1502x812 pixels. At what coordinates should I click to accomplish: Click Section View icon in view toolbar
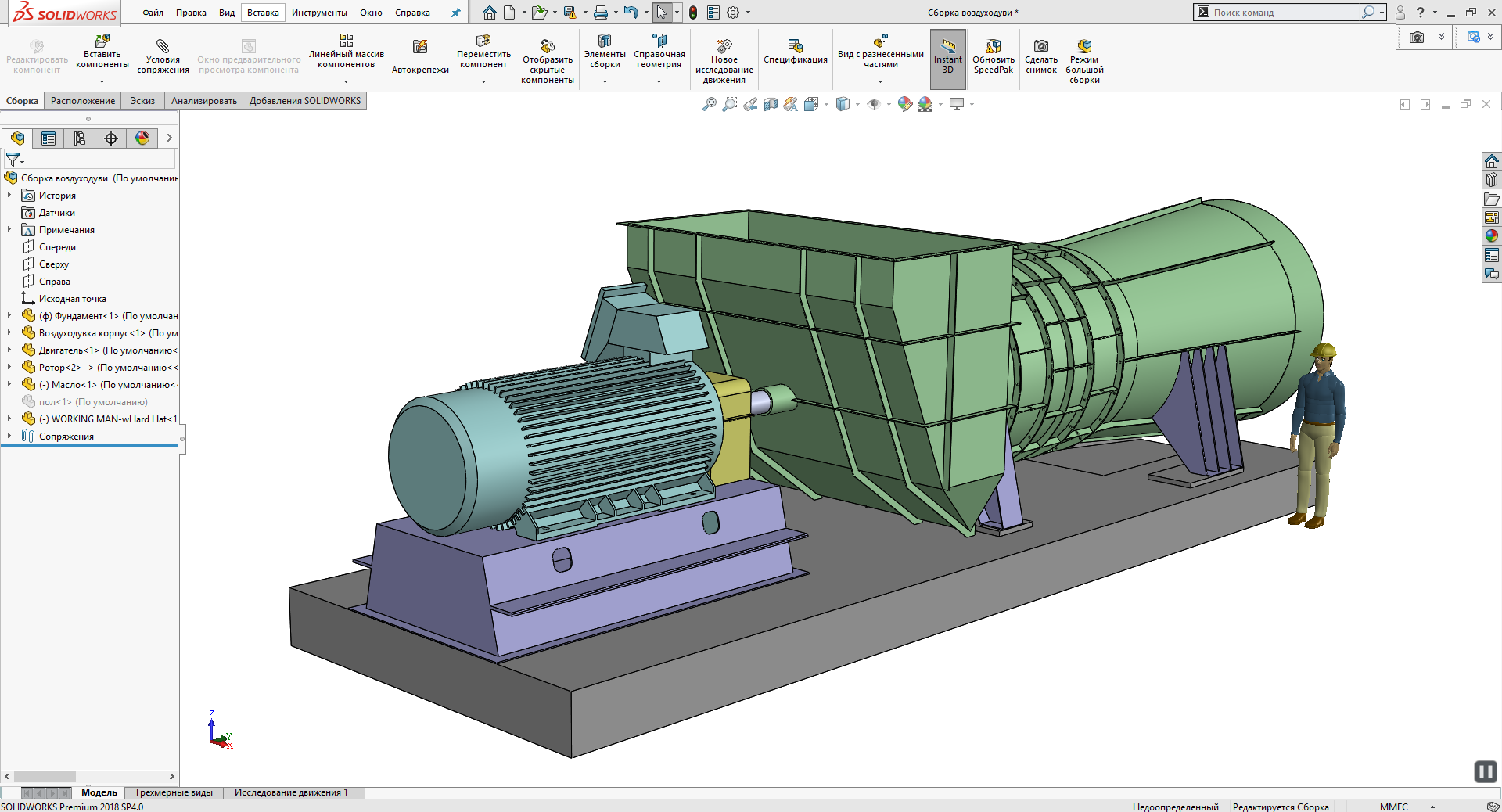click(771, 104)
